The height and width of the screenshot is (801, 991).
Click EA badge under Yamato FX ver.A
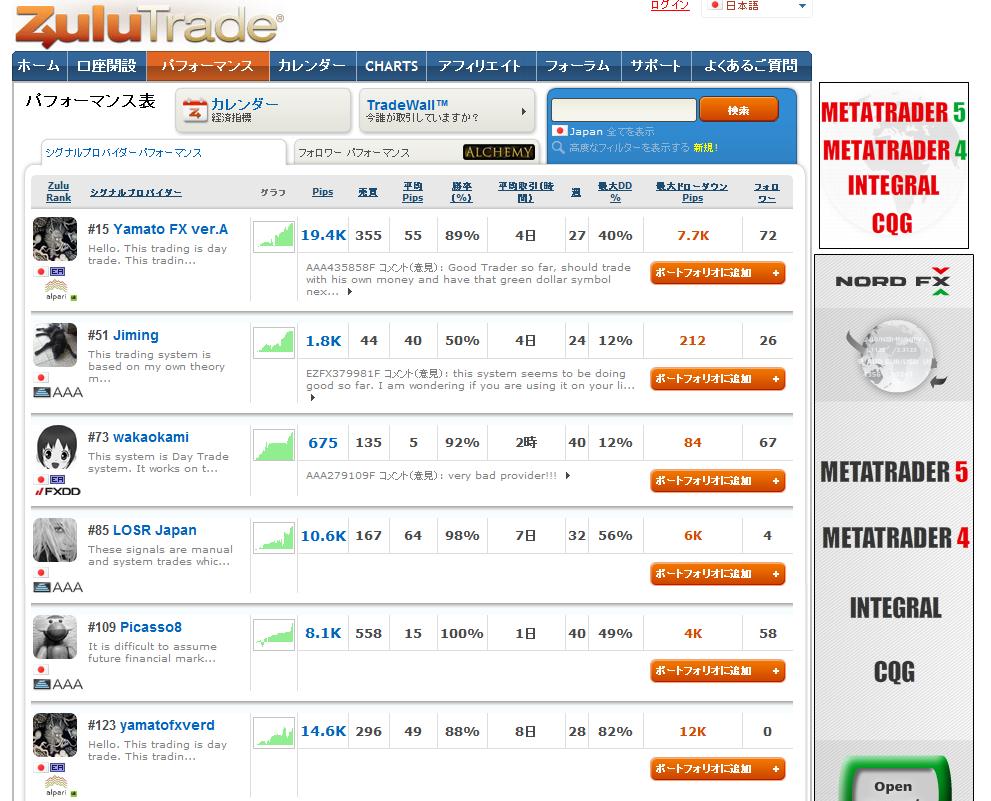pos(57,271)
